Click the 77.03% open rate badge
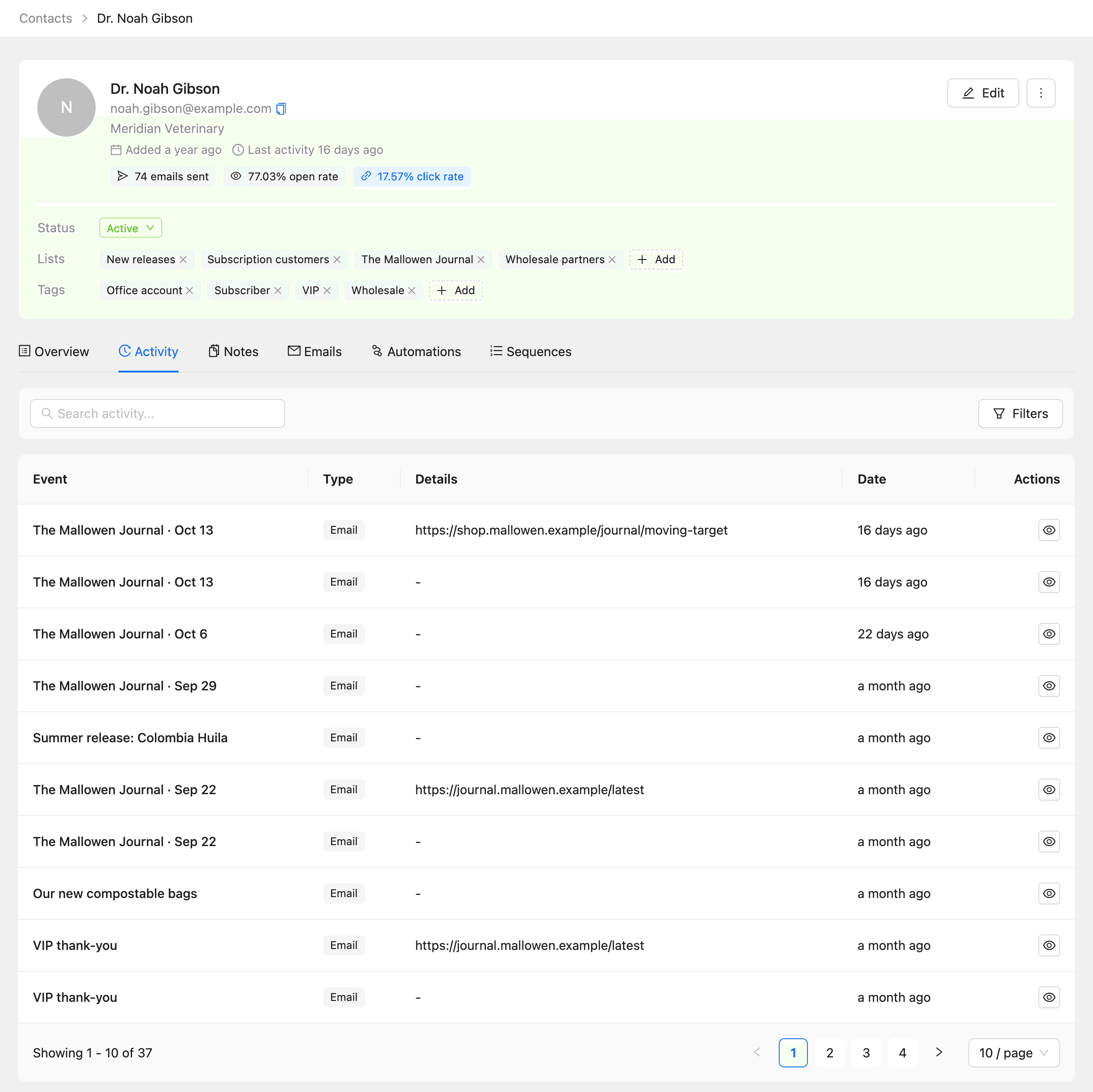 click(x=284, y=177)
